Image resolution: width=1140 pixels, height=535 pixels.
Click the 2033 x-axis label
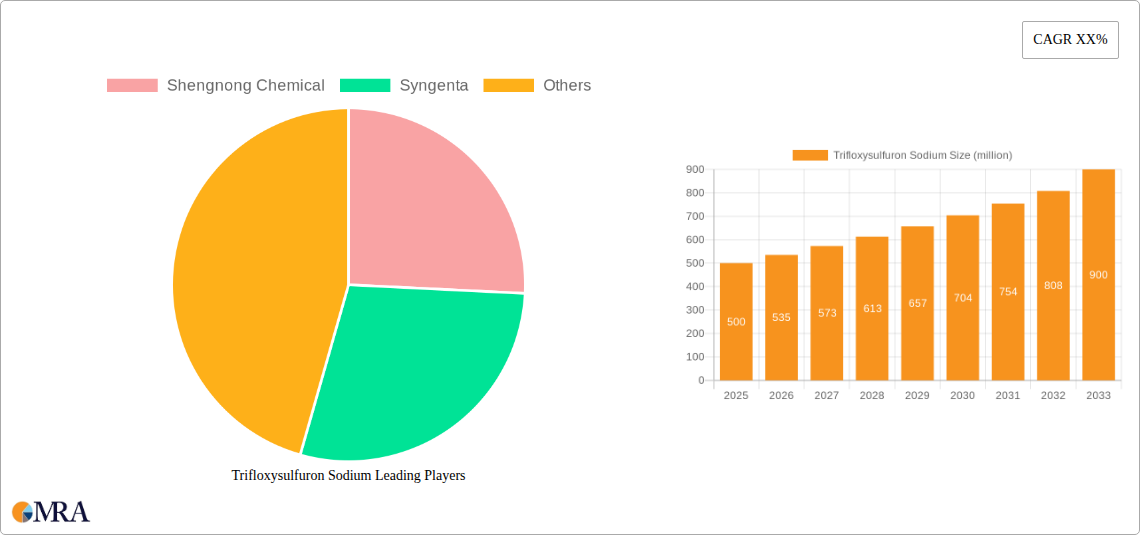coord(1099,396)
